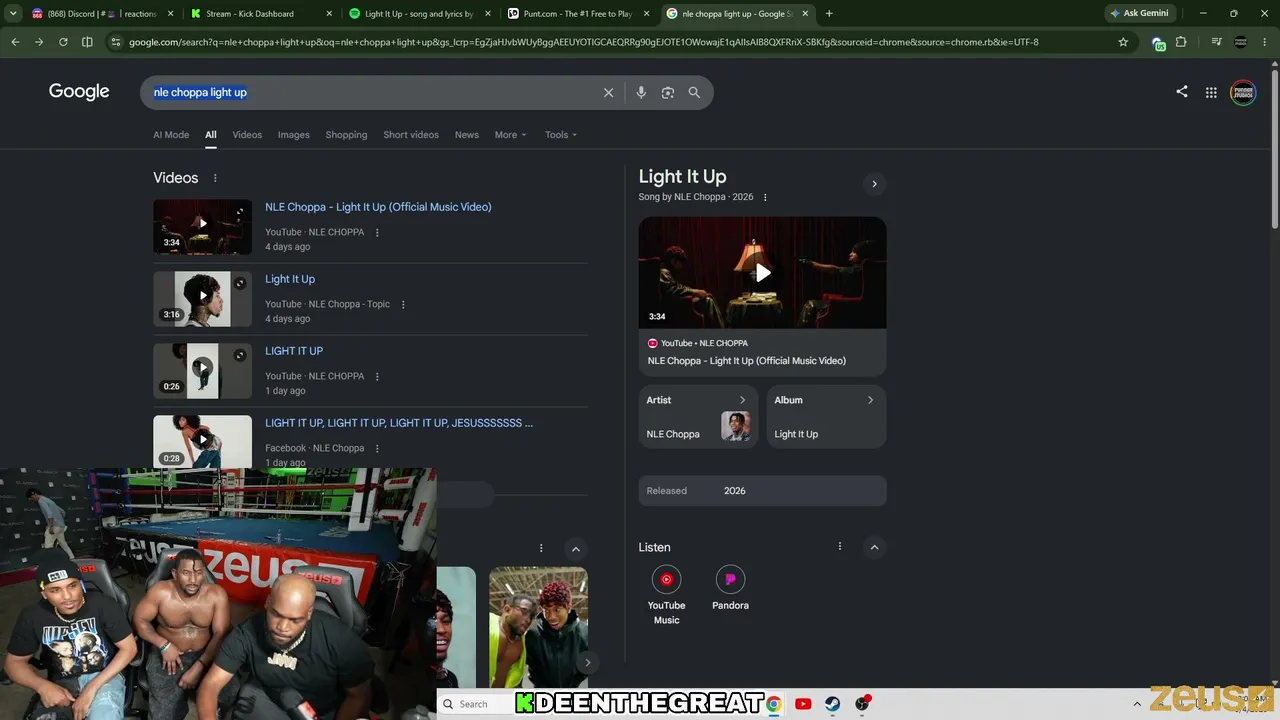Image resolution: width=1280 pixels, height=720 pixels.
Task: Open the Facebook LIGHT IT UP JESUSSSSSSS link
Action: point(399,423)
